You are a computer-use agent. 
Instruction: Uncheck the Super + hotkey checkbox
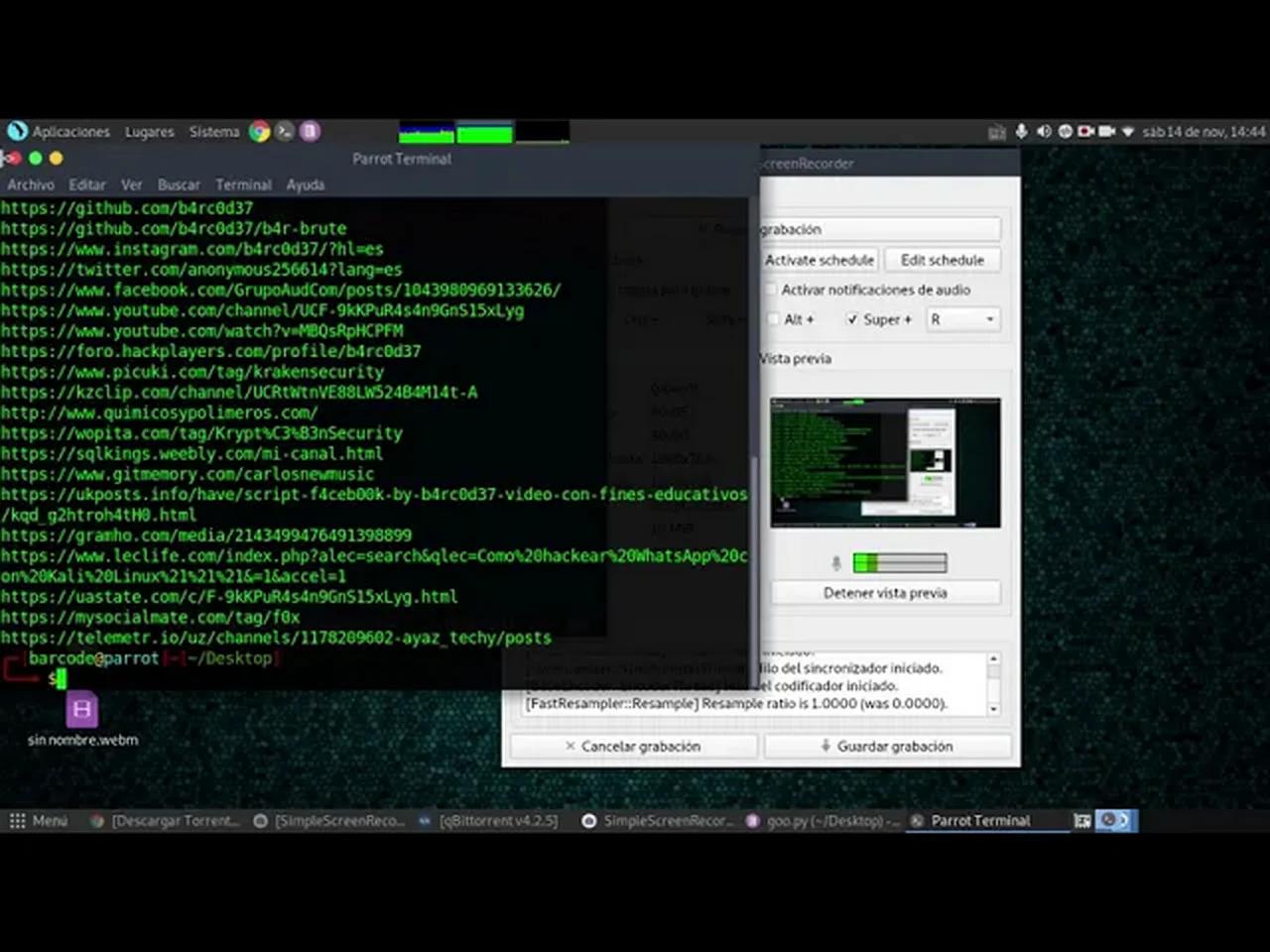pos(852,319)
